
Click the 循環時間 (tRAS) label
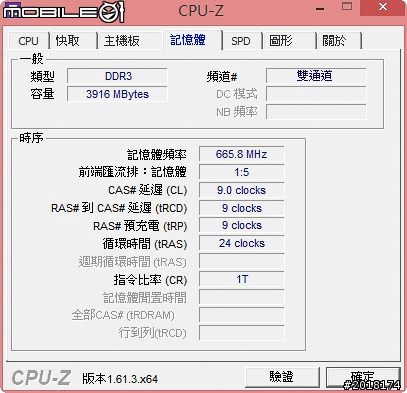pyautogui.click(x=145, y=244)
